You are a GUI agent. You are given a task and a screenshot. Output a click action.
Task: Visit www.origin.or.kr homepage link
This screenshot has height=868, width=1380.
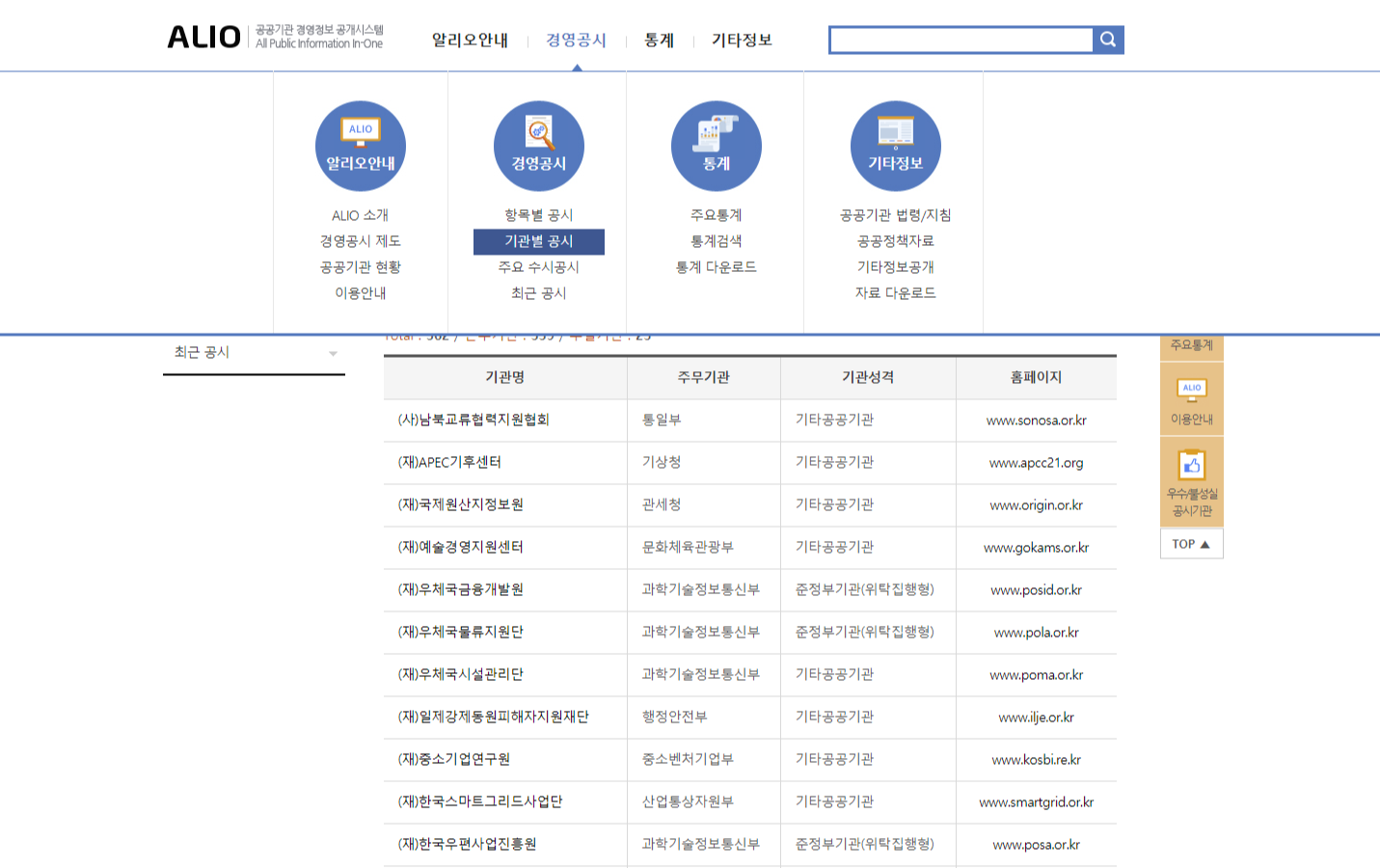click(x=1037, y=505)
